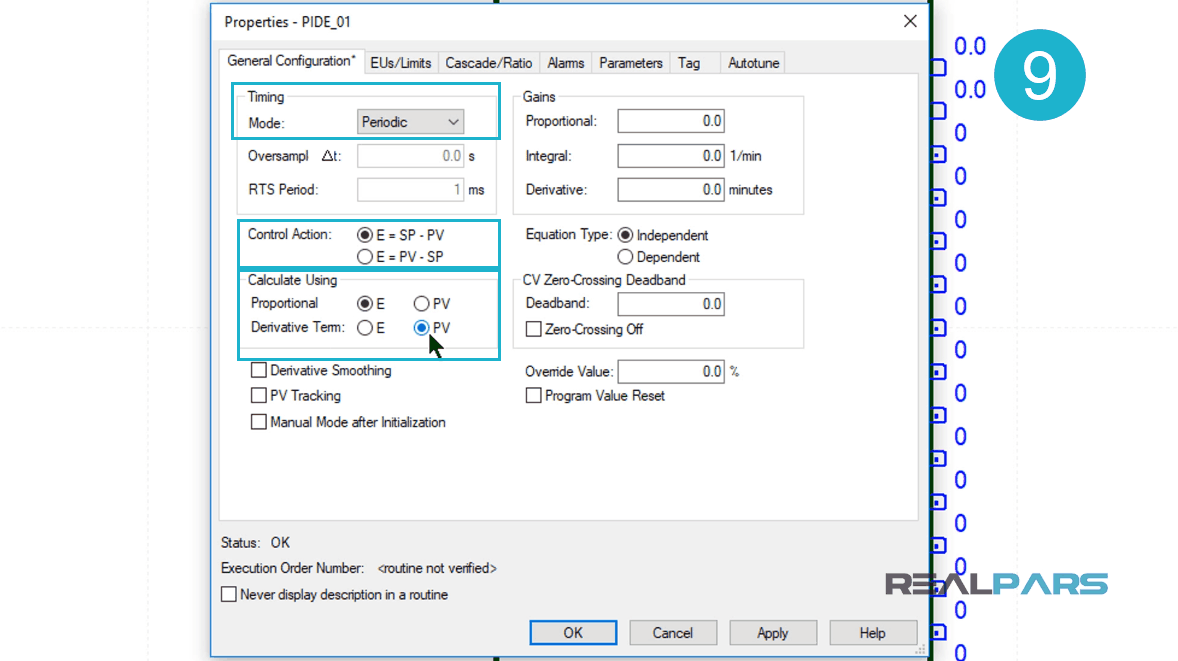The width and height of the screenshot is (1178, 661).
Task: Click the RTS Period field
Action: point(410,189)
